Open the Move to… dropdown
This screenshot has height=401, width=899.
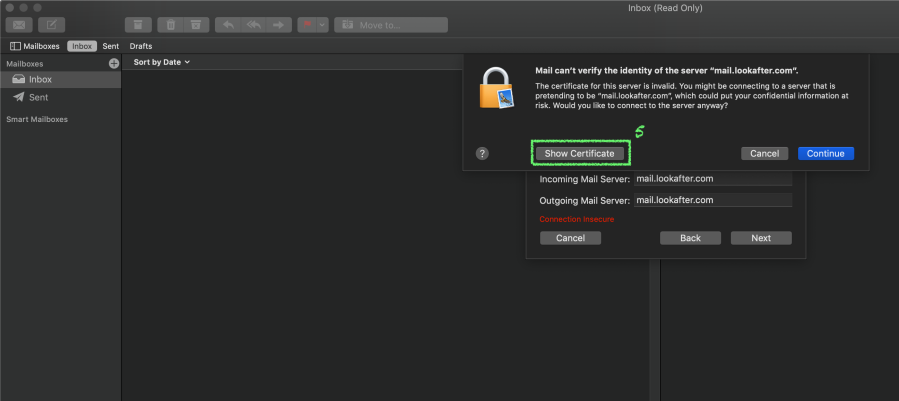(391, 24)
